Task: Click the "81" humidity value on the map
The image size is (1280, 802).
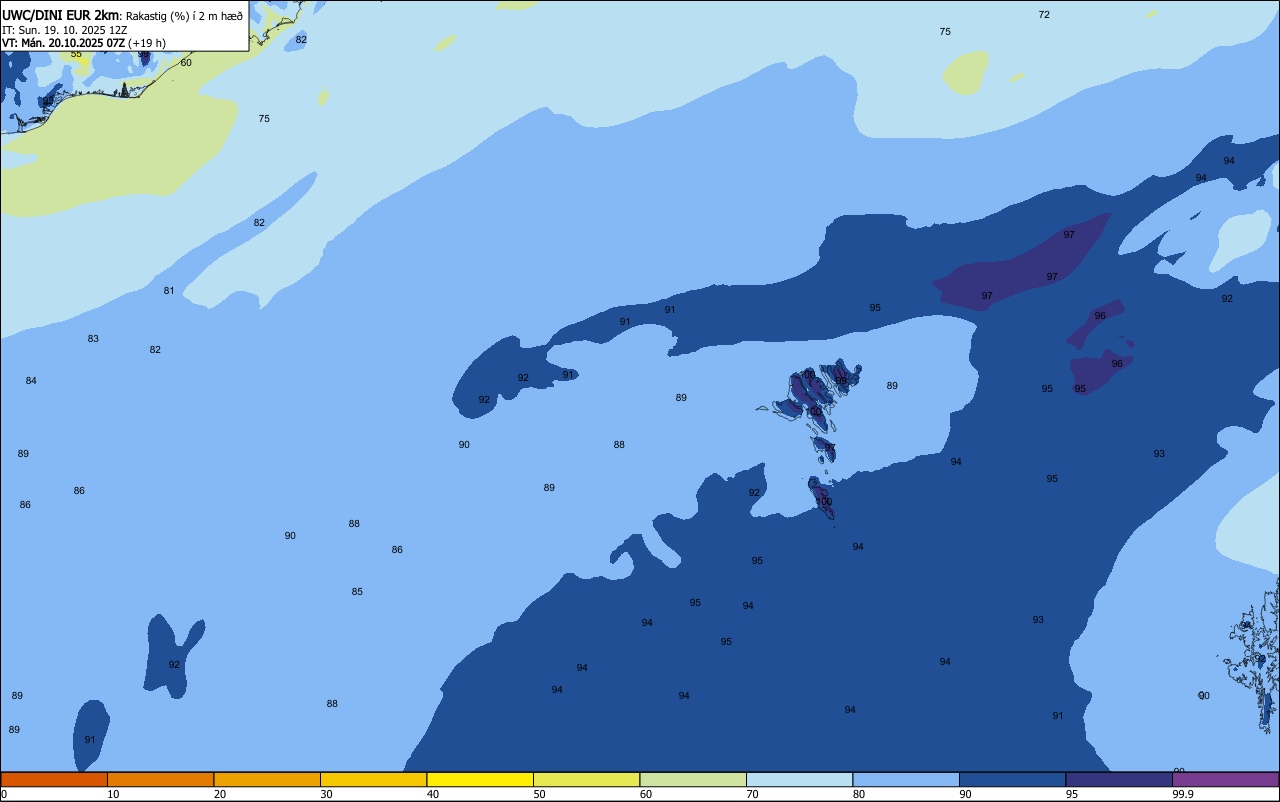Action: [x=169, y=291]
